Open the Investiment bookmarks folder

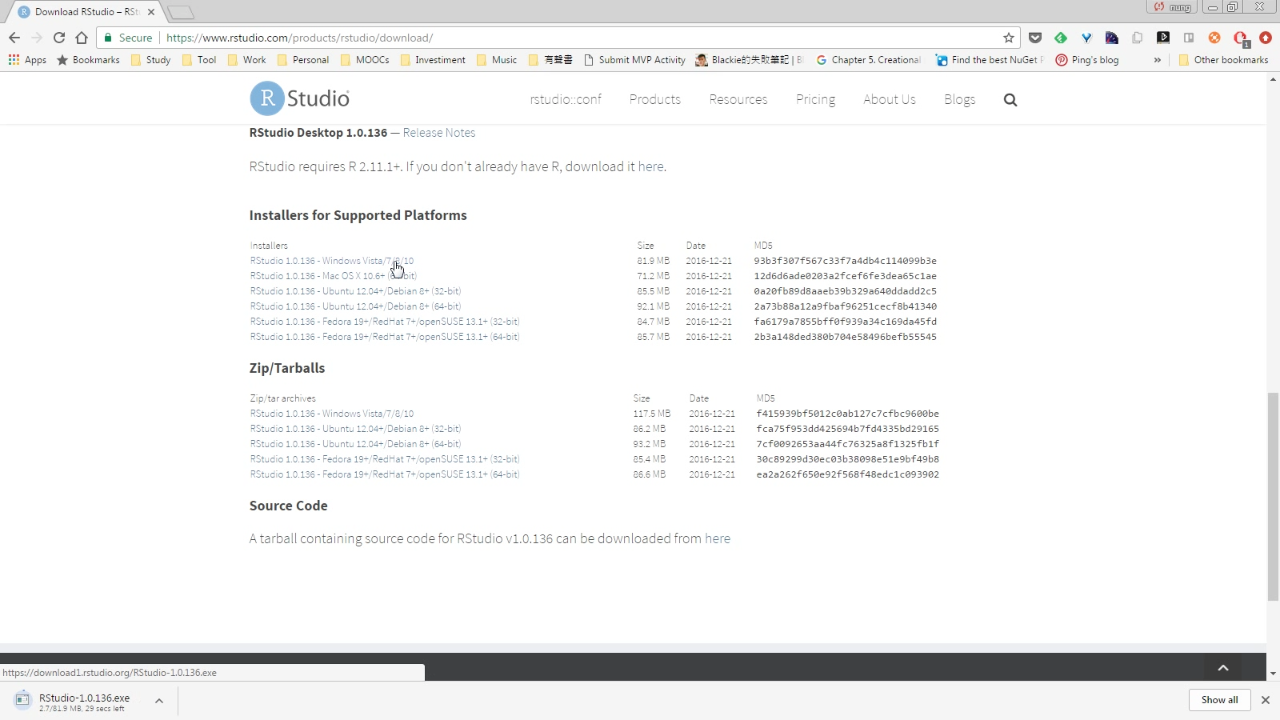click(x=432, y=60)
